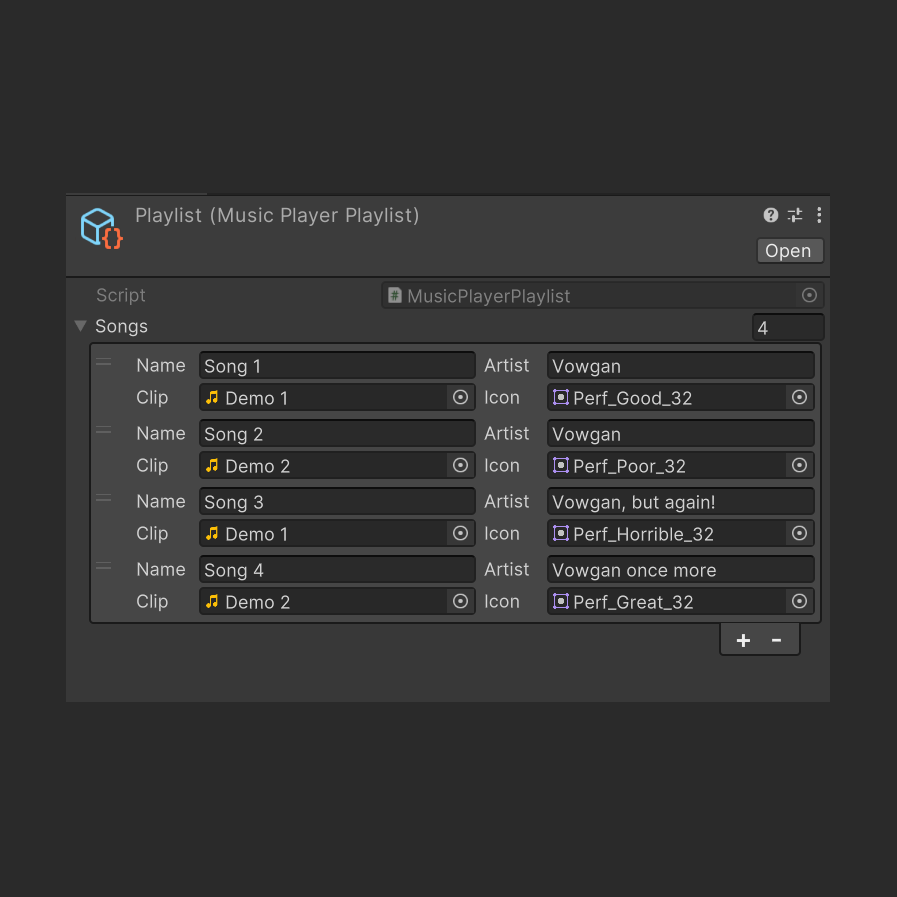Remove a song with the - button
The image size is (897, 897).
pyautogui.click(x=776, y=639)
